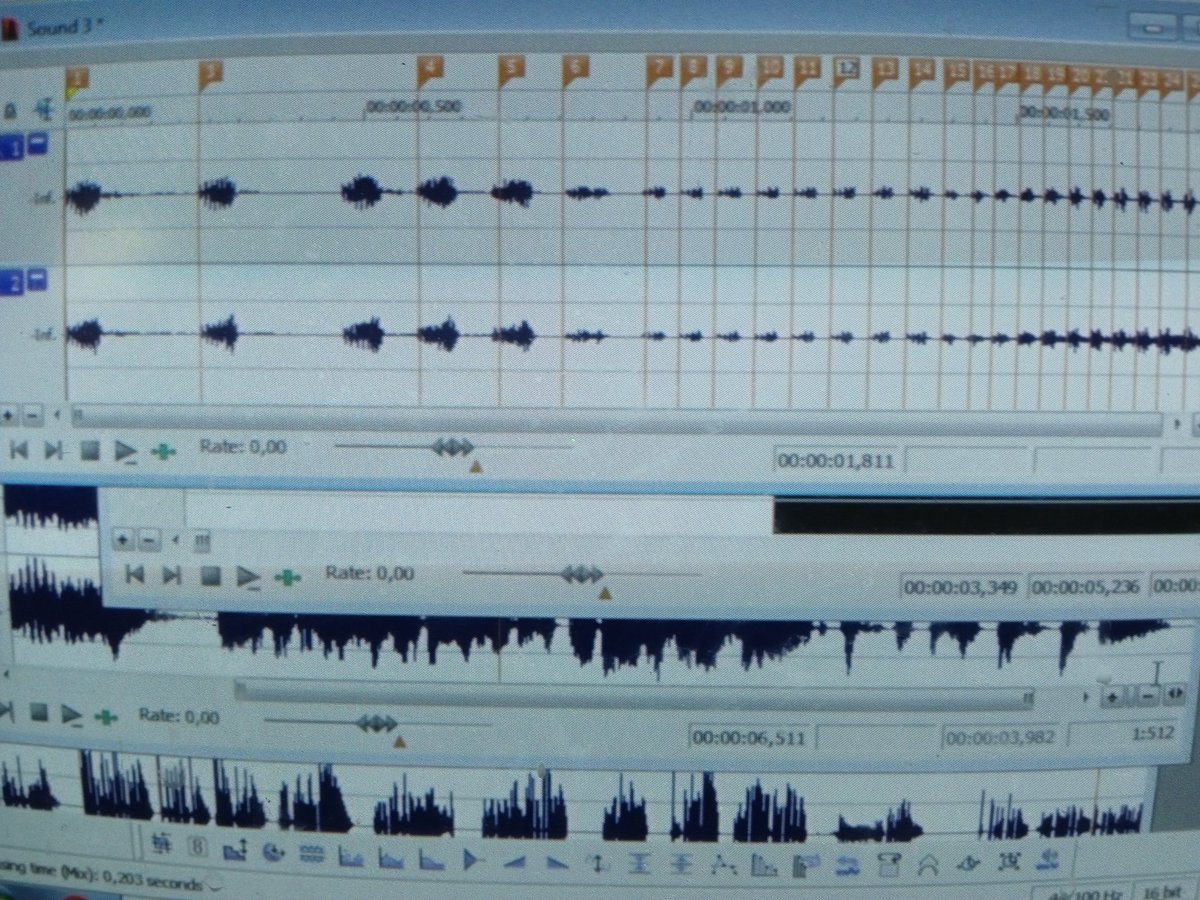Viewport: 1200px width, 900px height.
Task: Zoom out with the minus button in the middle window
Action: click(149, 540)
